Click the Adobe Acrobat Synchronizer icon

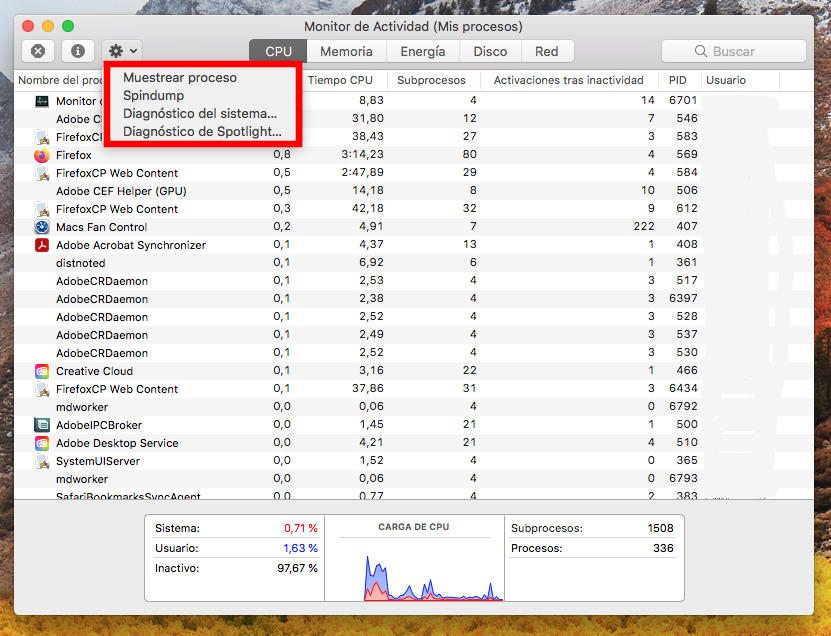(x=42, y=245)
